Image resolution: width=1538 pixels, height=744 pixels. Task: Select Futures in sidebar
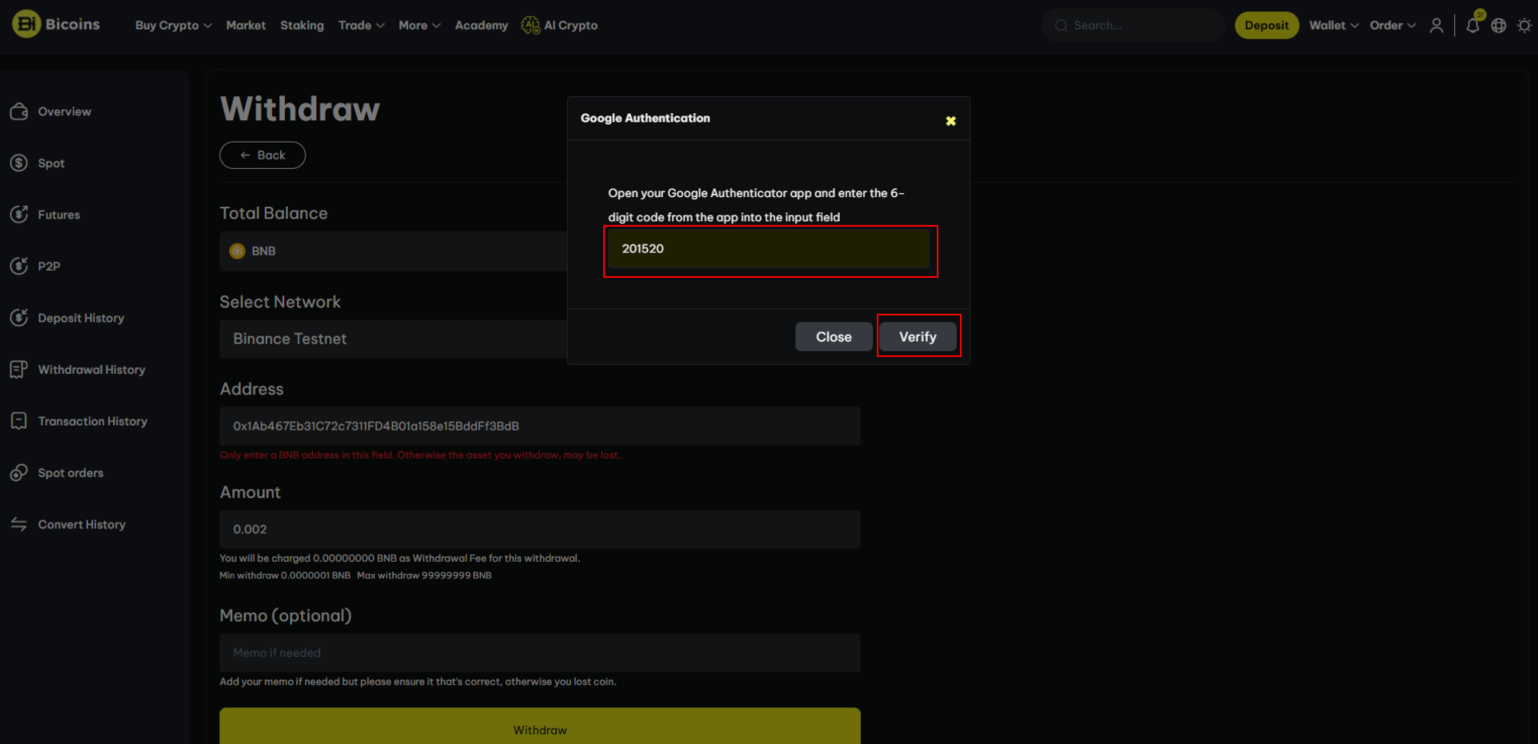(x=58, y=215)
